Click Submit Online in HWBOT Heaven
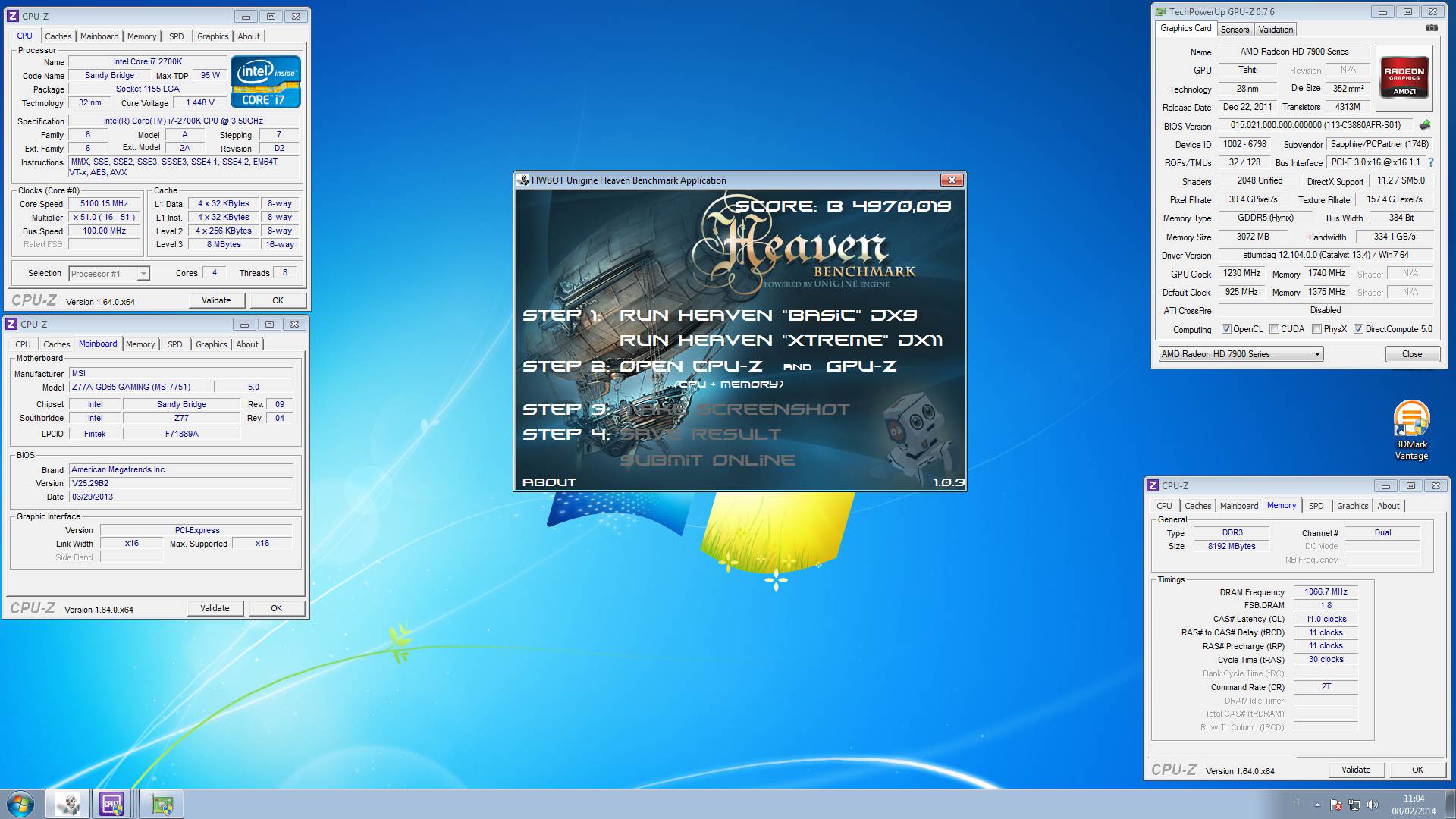Screen dimensions: 1456x819 click(x=708, y=460)
